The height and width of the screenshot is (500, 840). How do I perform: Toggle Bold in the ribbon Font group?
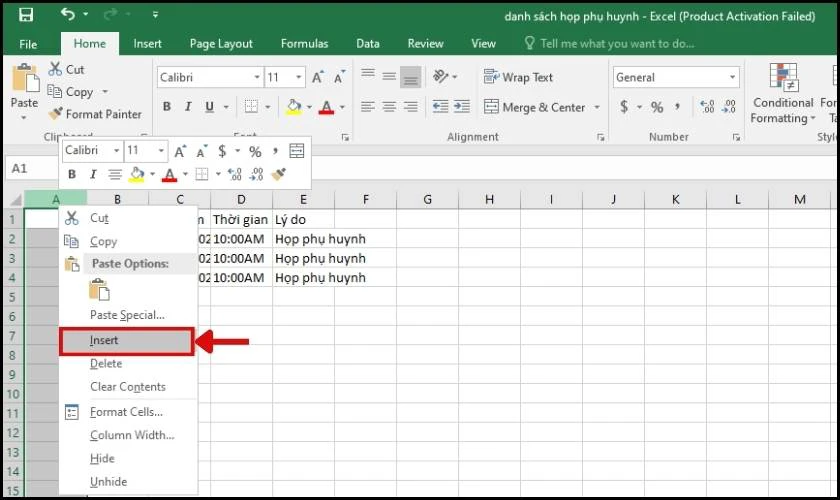coord(167,107)
